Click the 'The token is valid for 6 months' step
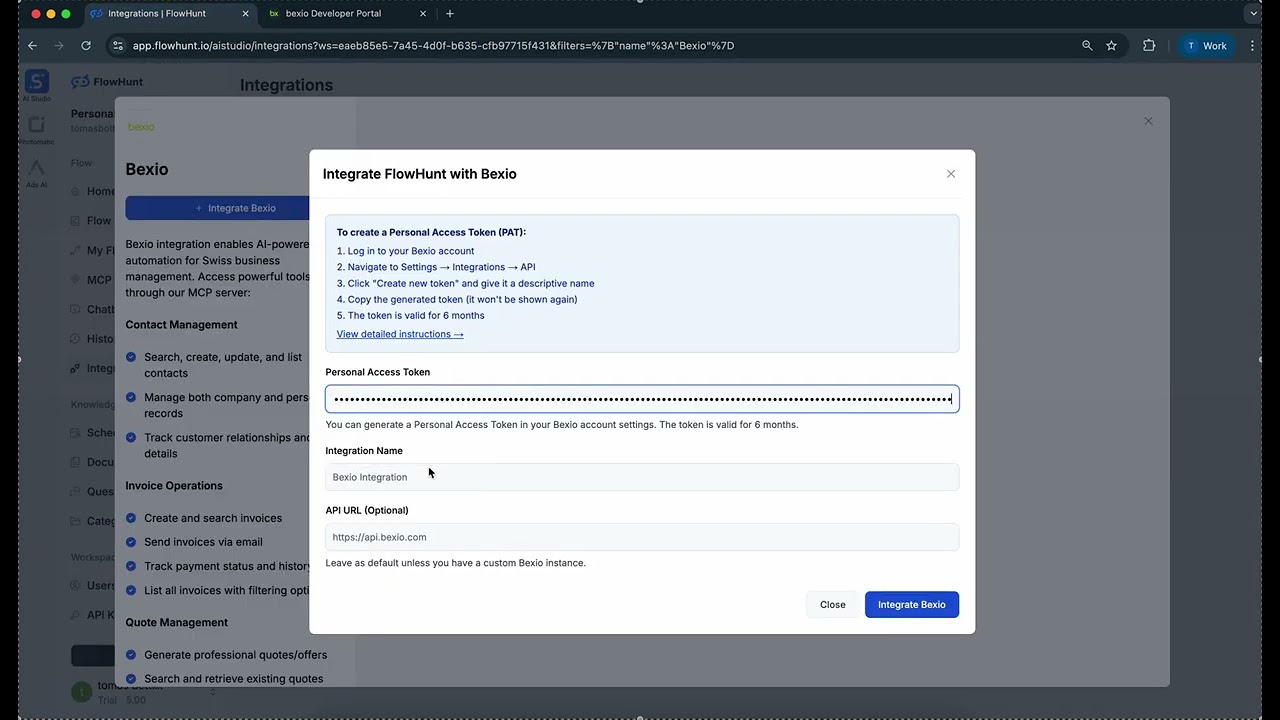The width and height of the screenshot is (1280, 720). [x=416, y=315]
